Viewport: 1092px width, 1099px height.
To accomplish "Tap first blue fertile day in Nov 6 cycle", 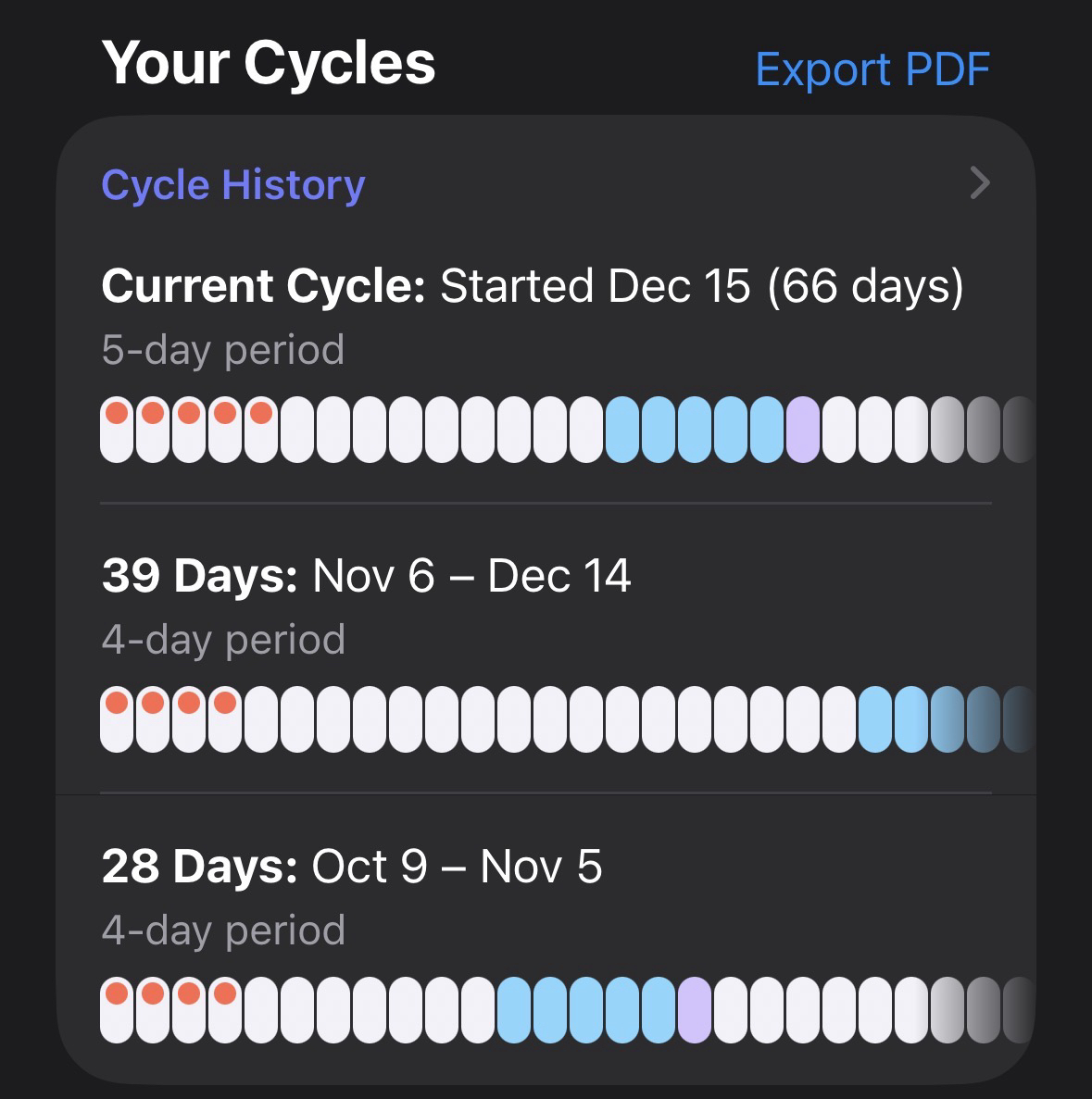I will (875, 719).
